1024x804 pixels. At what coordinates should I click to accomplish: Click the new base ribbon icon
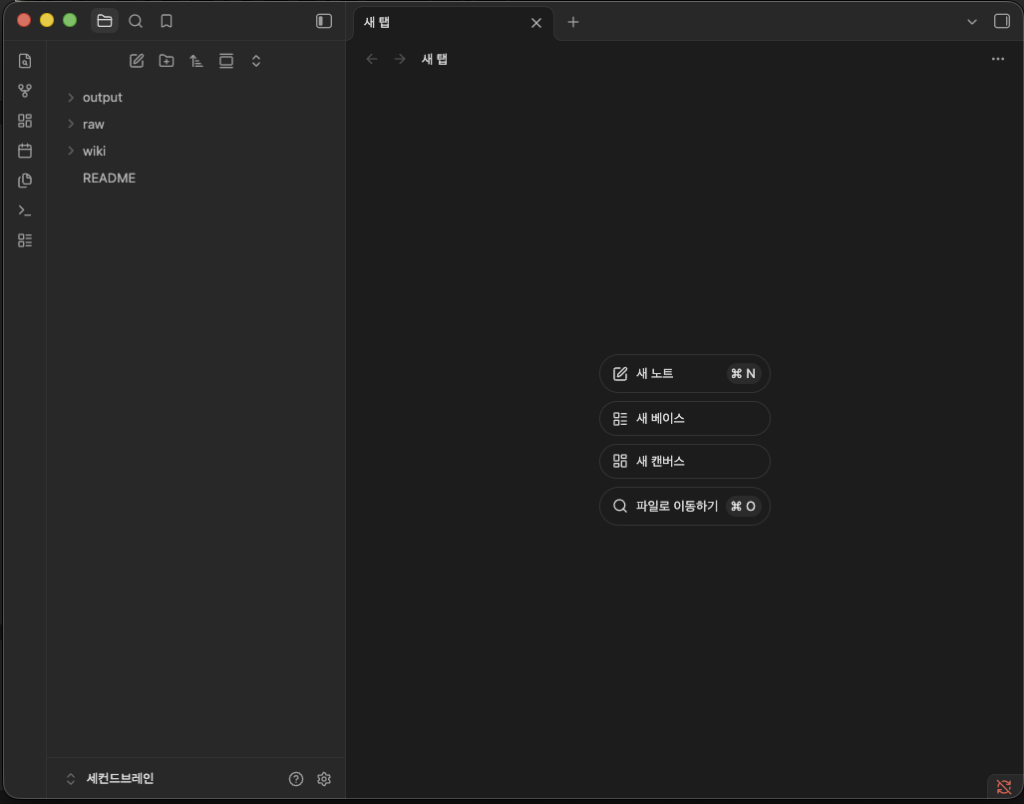[x=25, y=240]
